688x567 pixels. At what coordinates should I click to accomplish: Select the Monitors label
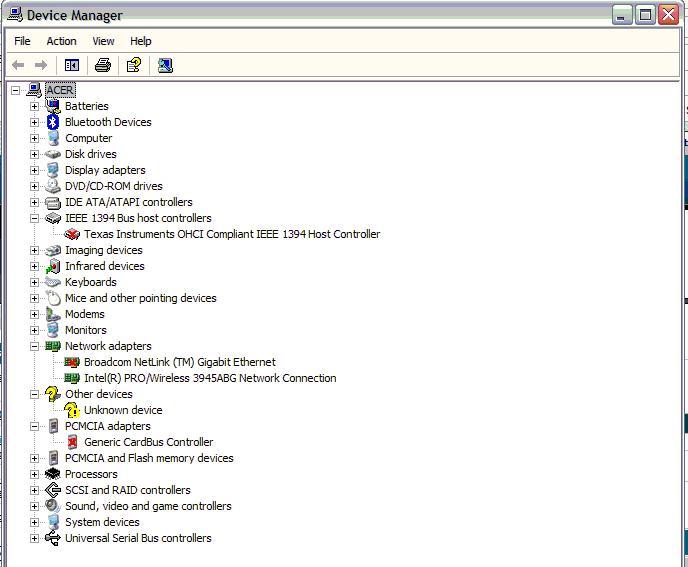click(x=86, y=330)
